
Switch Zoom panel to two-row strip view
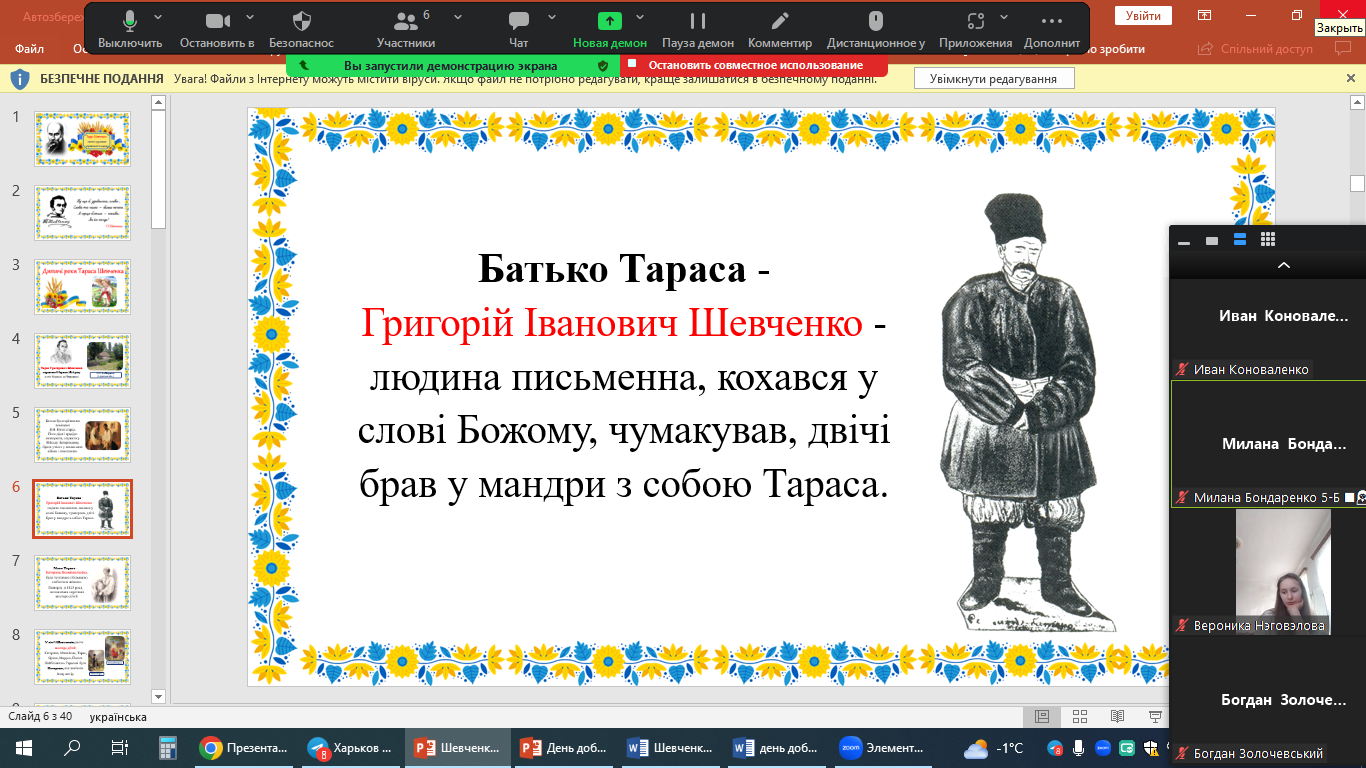coord(1240,240)
